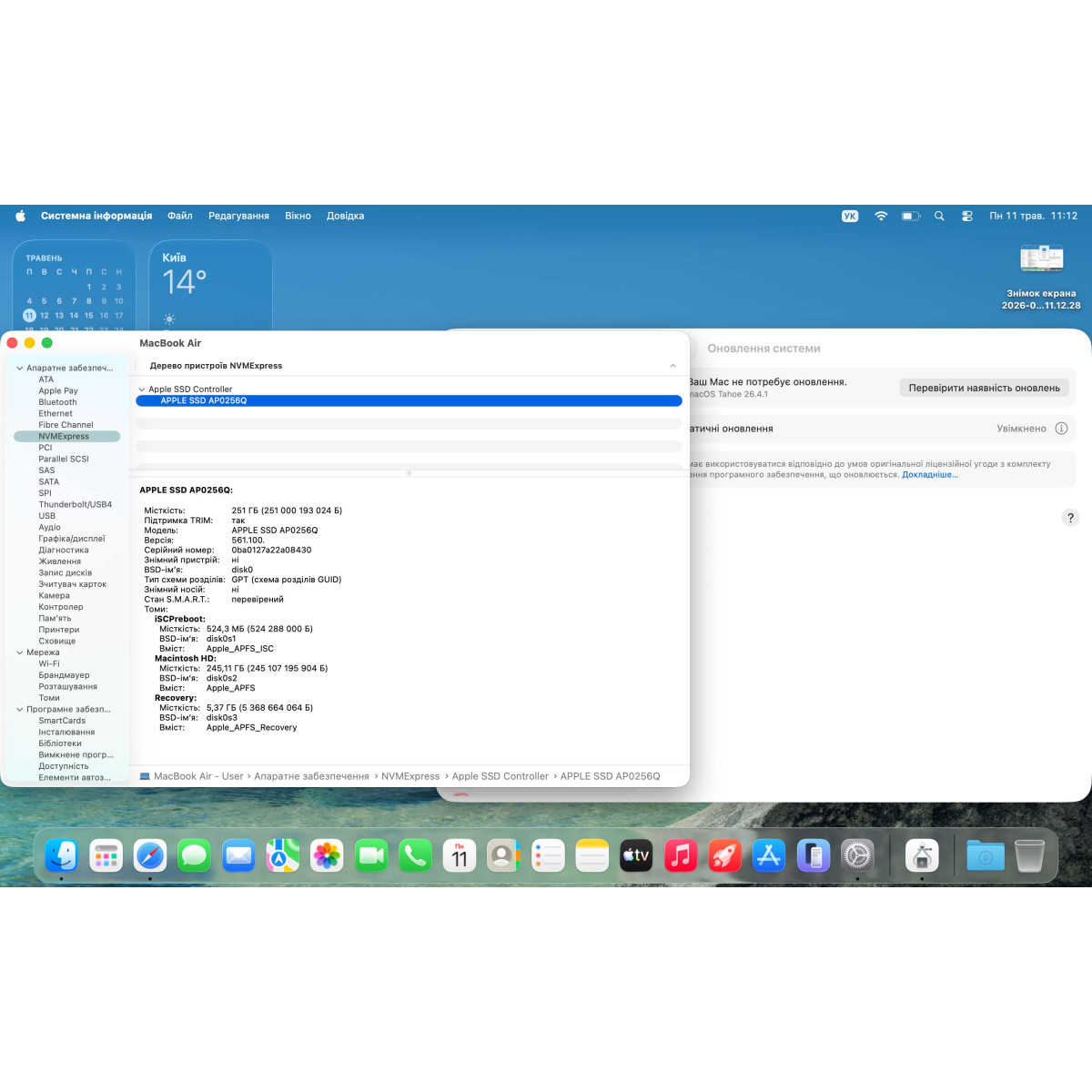Open Reminders app in Dock
The image size is (1092, 1092).
click(548, 855)
